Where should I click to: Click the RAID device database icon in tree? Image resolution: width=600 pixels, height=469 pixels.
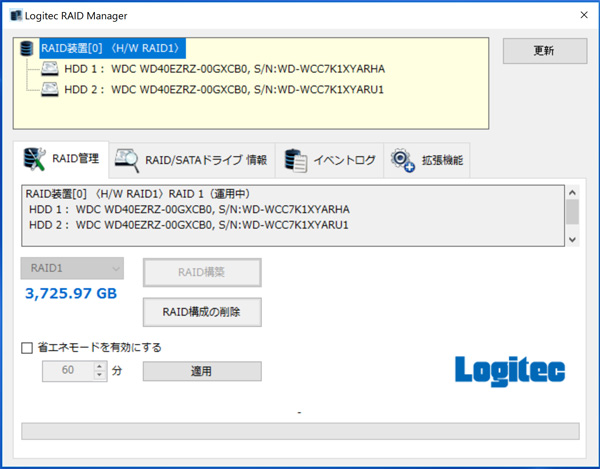coord(26,49)
